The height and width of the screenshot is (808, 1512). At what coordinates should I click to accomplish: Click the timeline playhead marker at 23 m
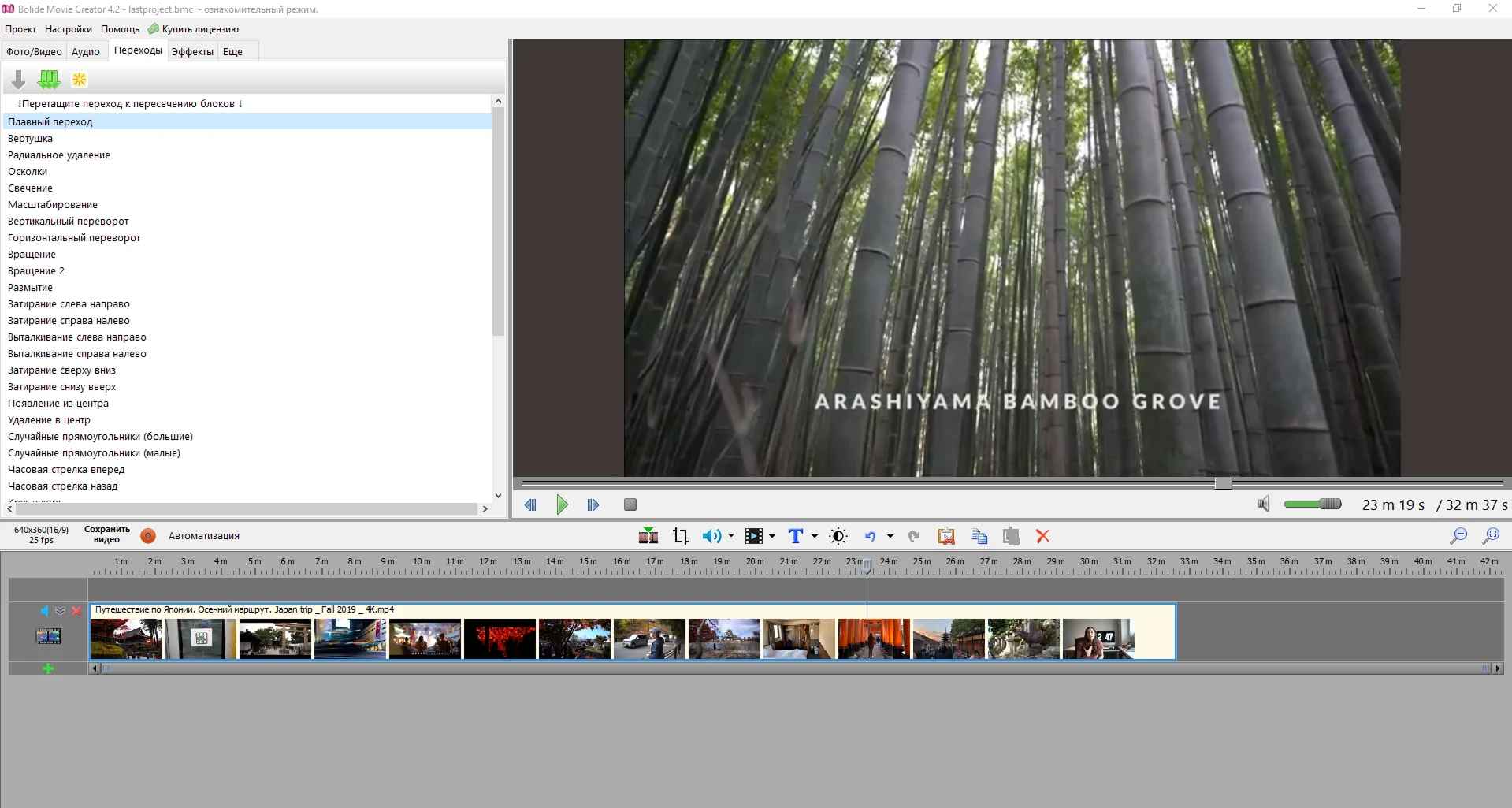(x=867, y=565)
